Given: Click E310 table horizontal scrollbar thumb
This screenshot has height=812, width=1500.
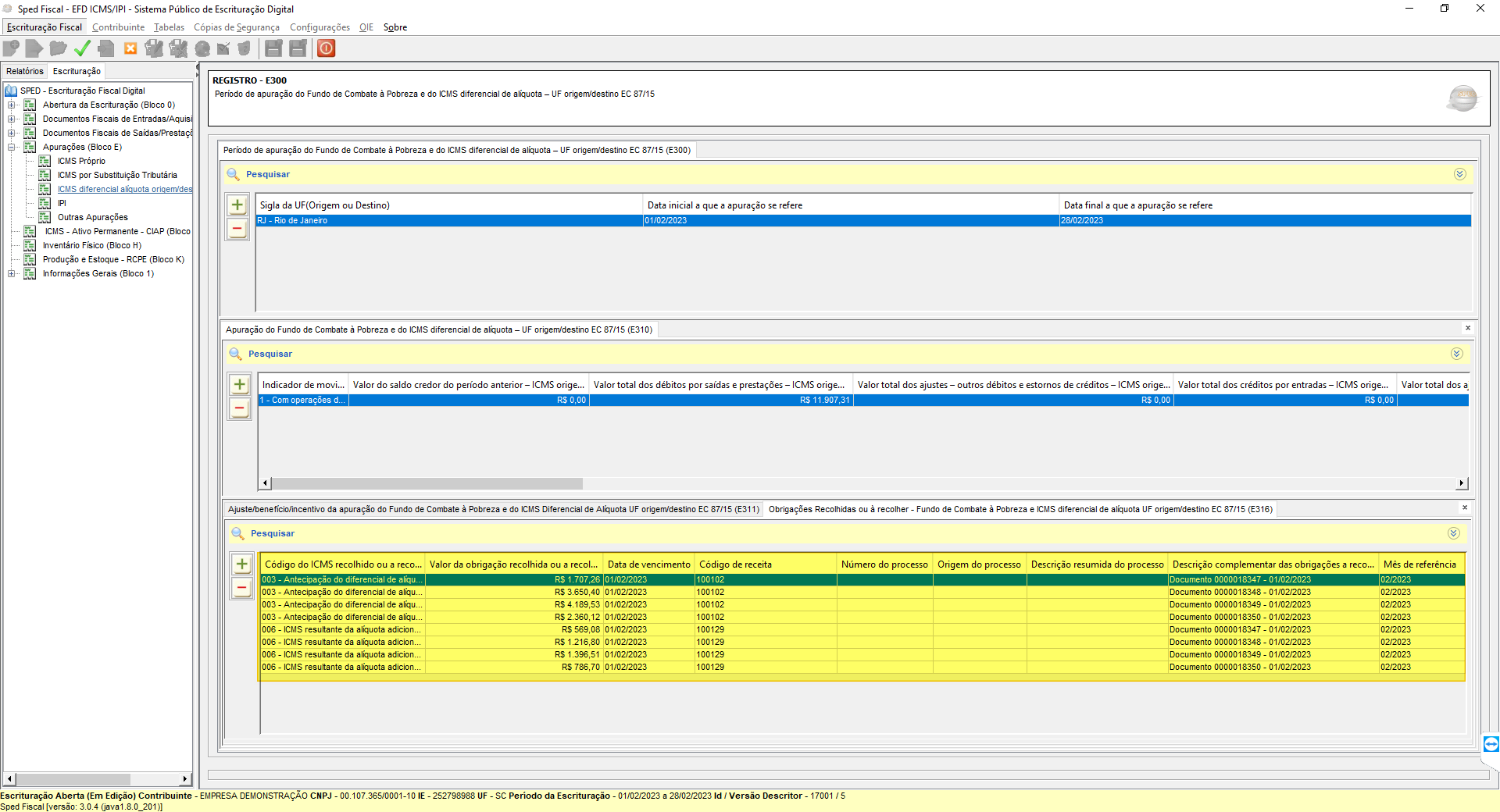Looking at the screenshot, I should pos(427,483).
